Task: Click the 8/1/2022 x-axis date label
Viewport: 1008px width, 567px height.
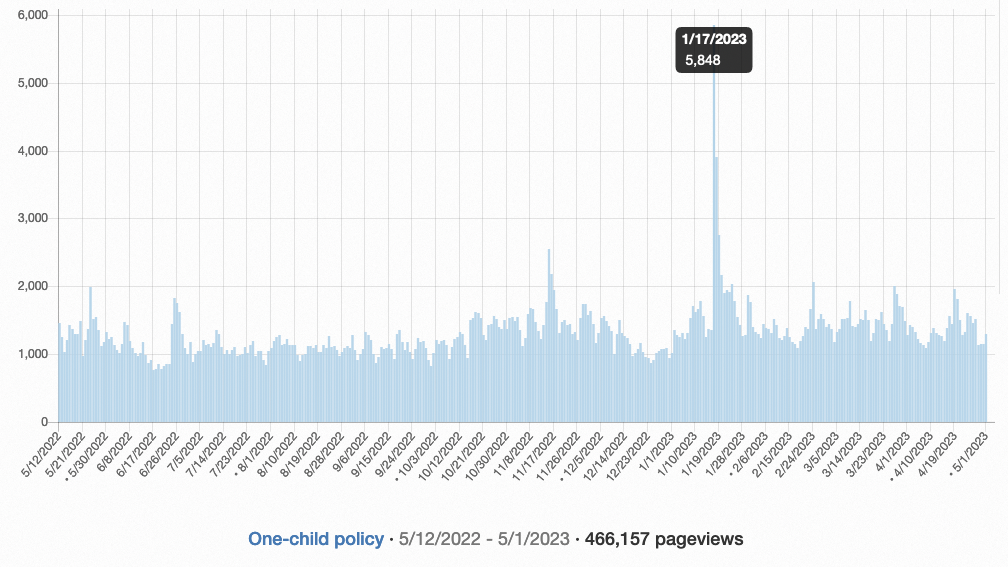Action: click(x=254, y=451)
